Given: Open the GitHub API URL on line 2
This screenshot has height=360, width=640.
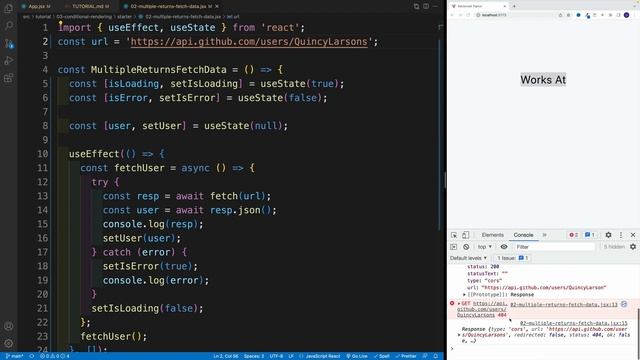Looking at the screenshot, I should click(x=249, y=42).
